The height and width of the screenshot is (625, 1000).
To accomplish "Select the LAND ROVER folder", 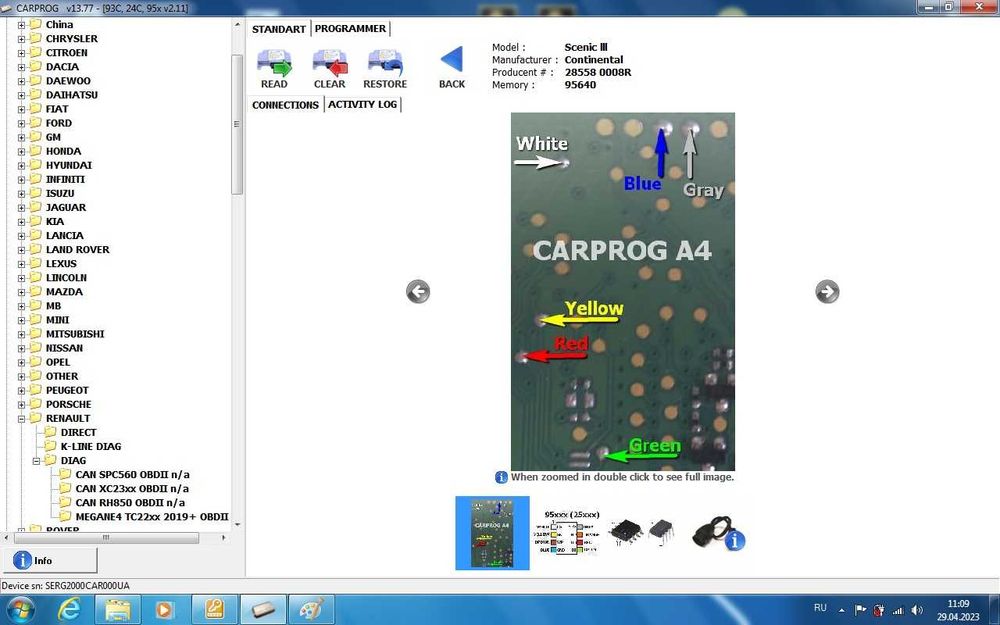I will tap(77, 249).
